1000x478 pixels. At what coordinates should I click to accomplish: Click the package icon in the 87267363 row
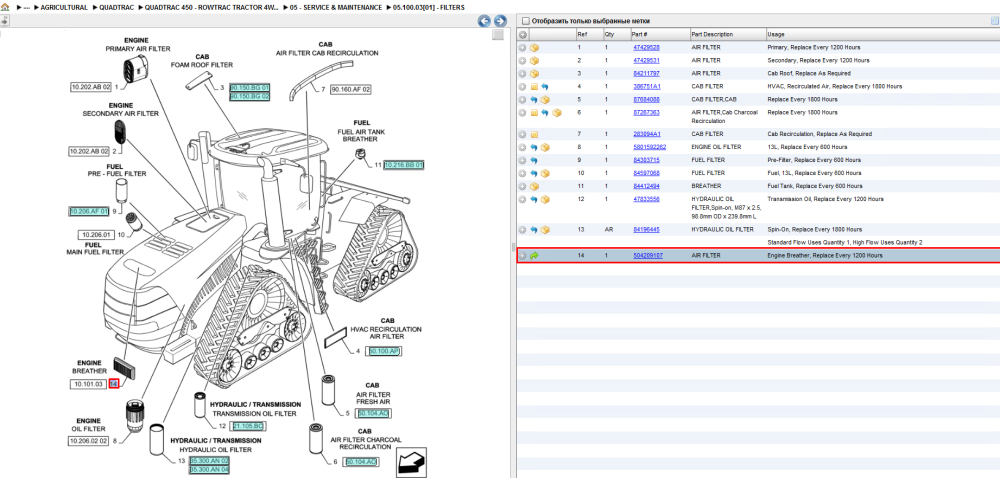click(556, 113)
